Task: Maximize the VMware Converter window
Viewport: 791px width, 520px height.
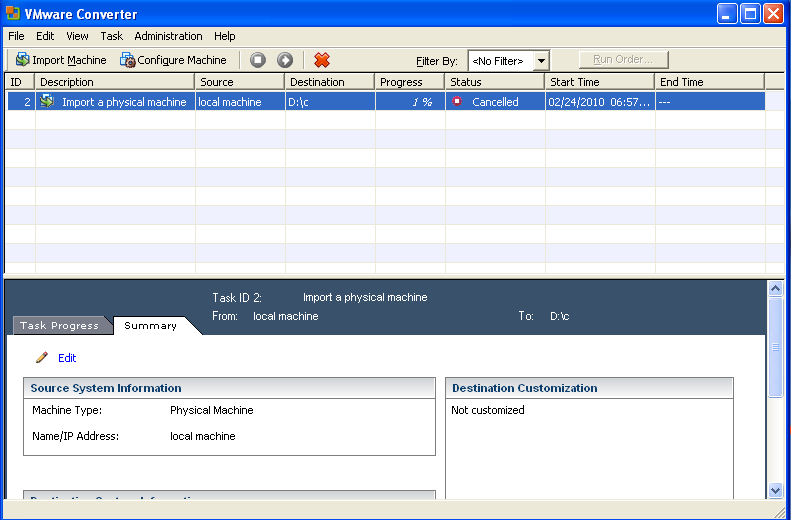Action: pyautogui.click(x=750, y=14)
